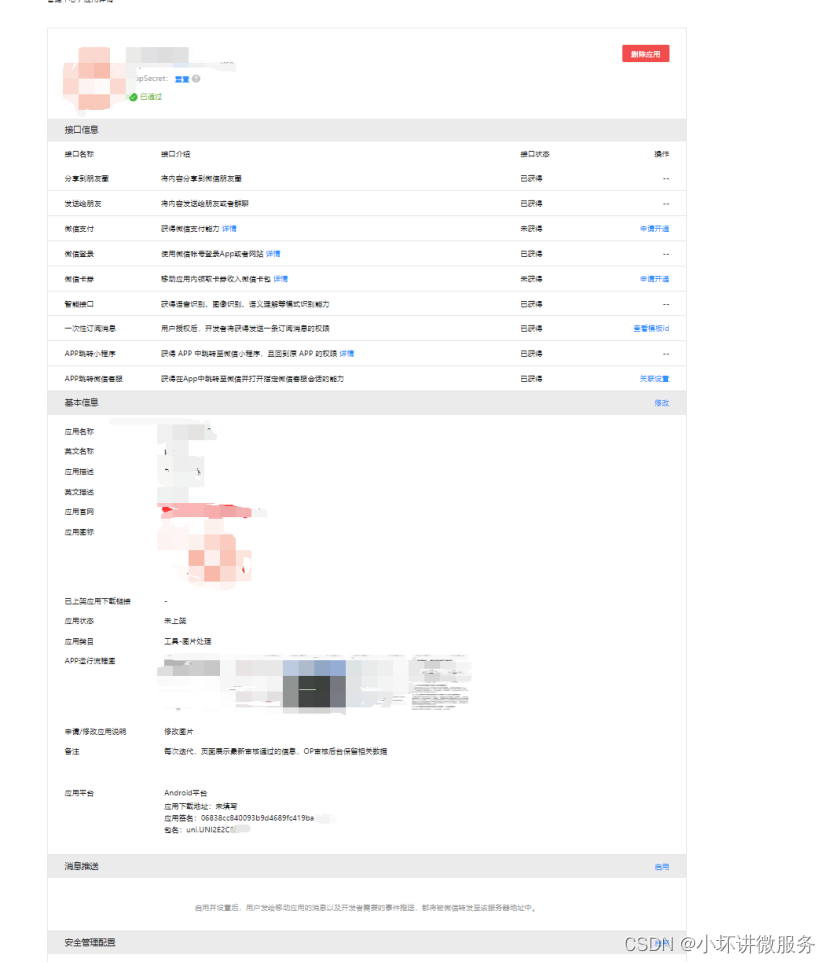Click the 接口名称 column header
The image size is (830, 963).
pyautogui.click(x=79, y=154)
